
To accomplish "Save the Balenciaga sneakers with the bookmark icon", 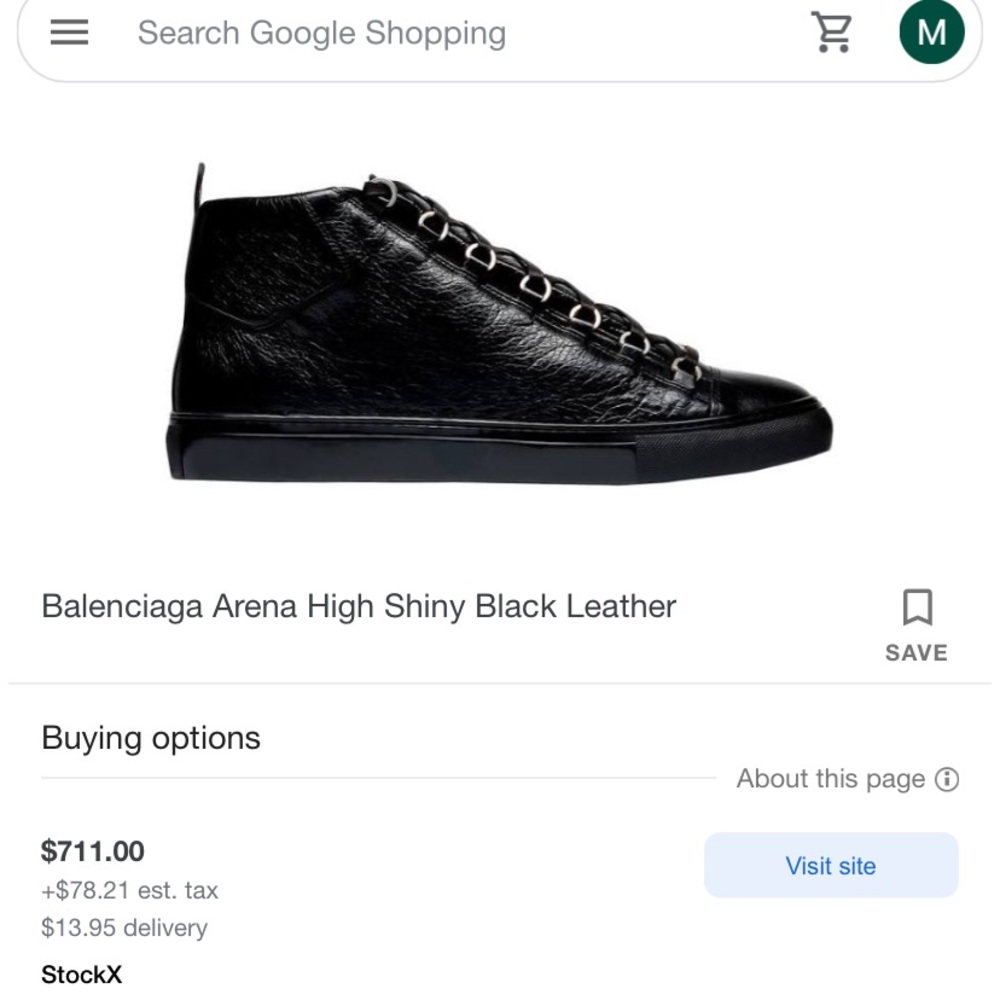I will point(915,606).
